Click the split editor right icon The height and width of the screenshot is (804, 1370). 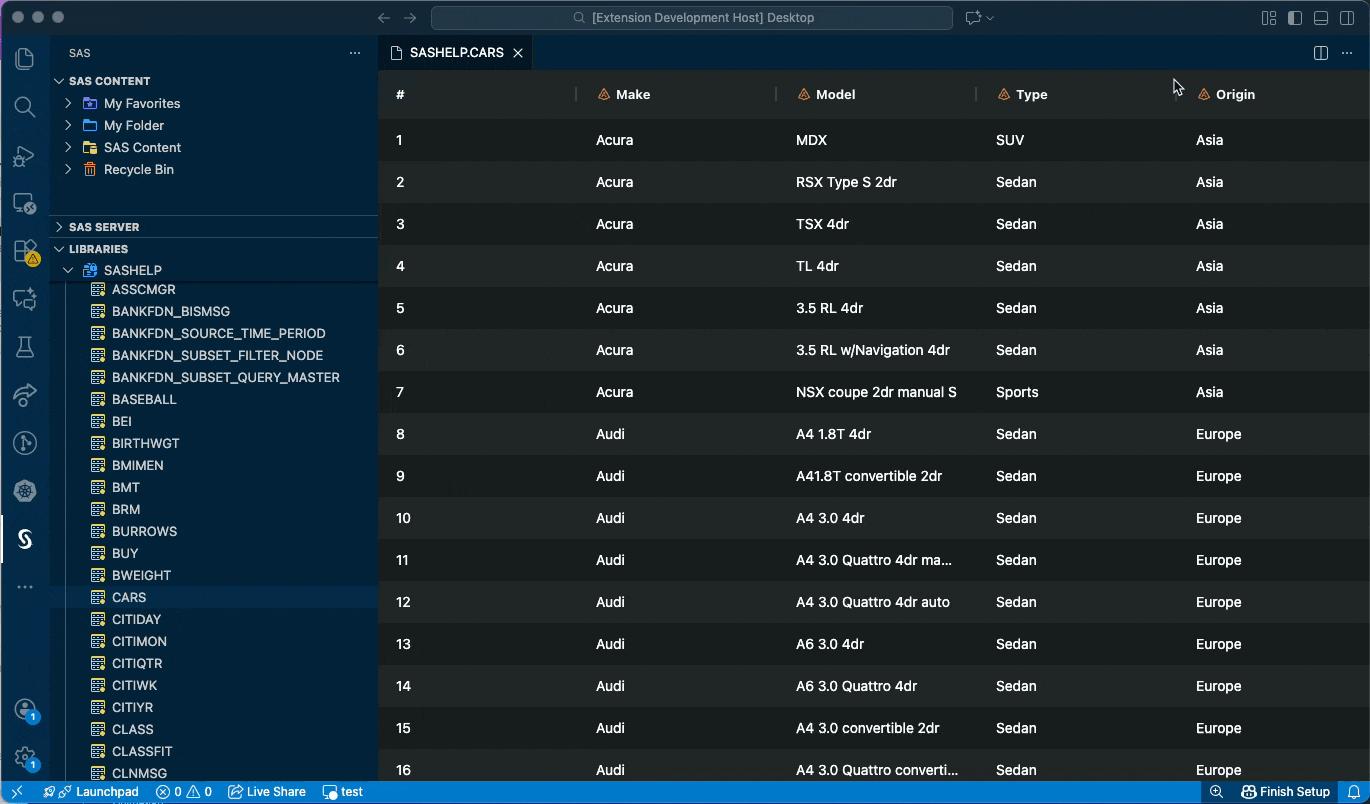(x=1320, y=53)
